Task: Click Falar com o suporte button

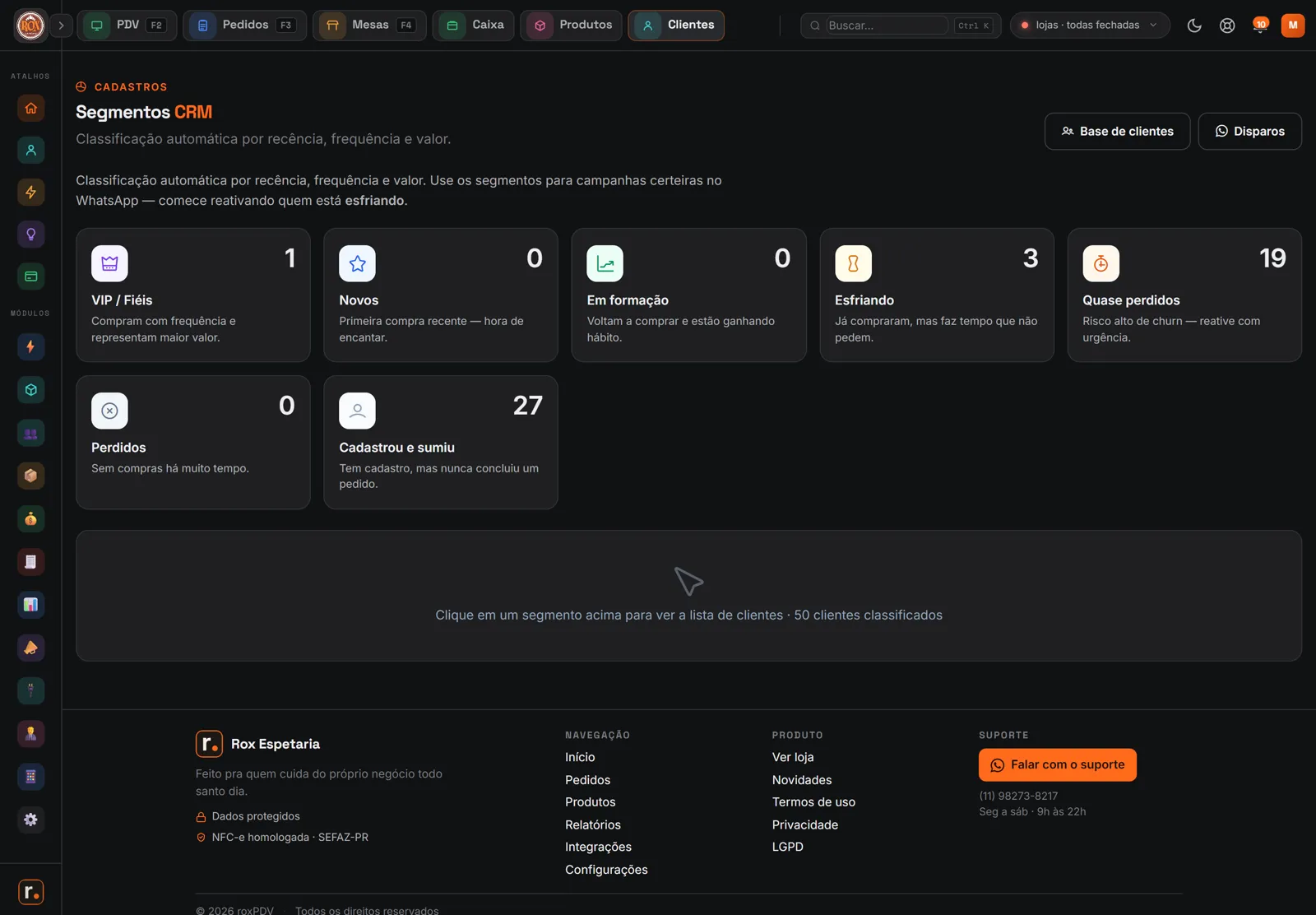Action: [x=1058, y=765]
